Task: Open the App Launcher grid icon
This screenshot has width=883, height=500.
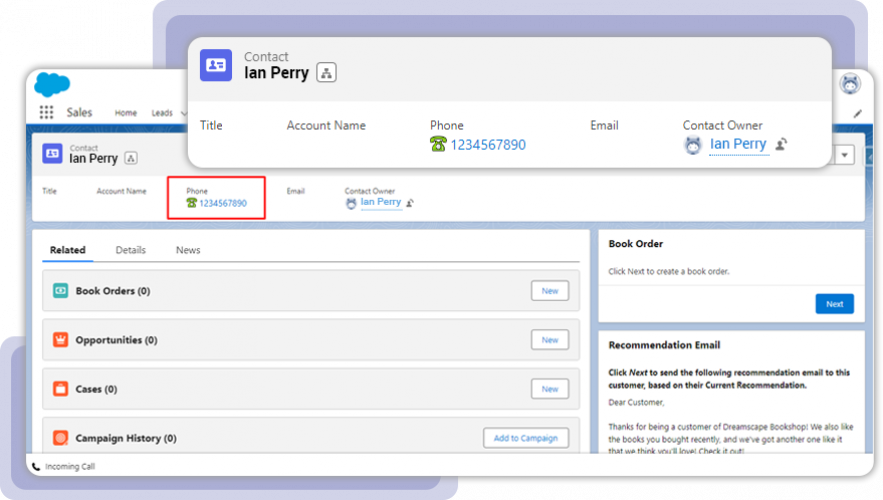Action: pyautogui.click(x=46, y=112)
